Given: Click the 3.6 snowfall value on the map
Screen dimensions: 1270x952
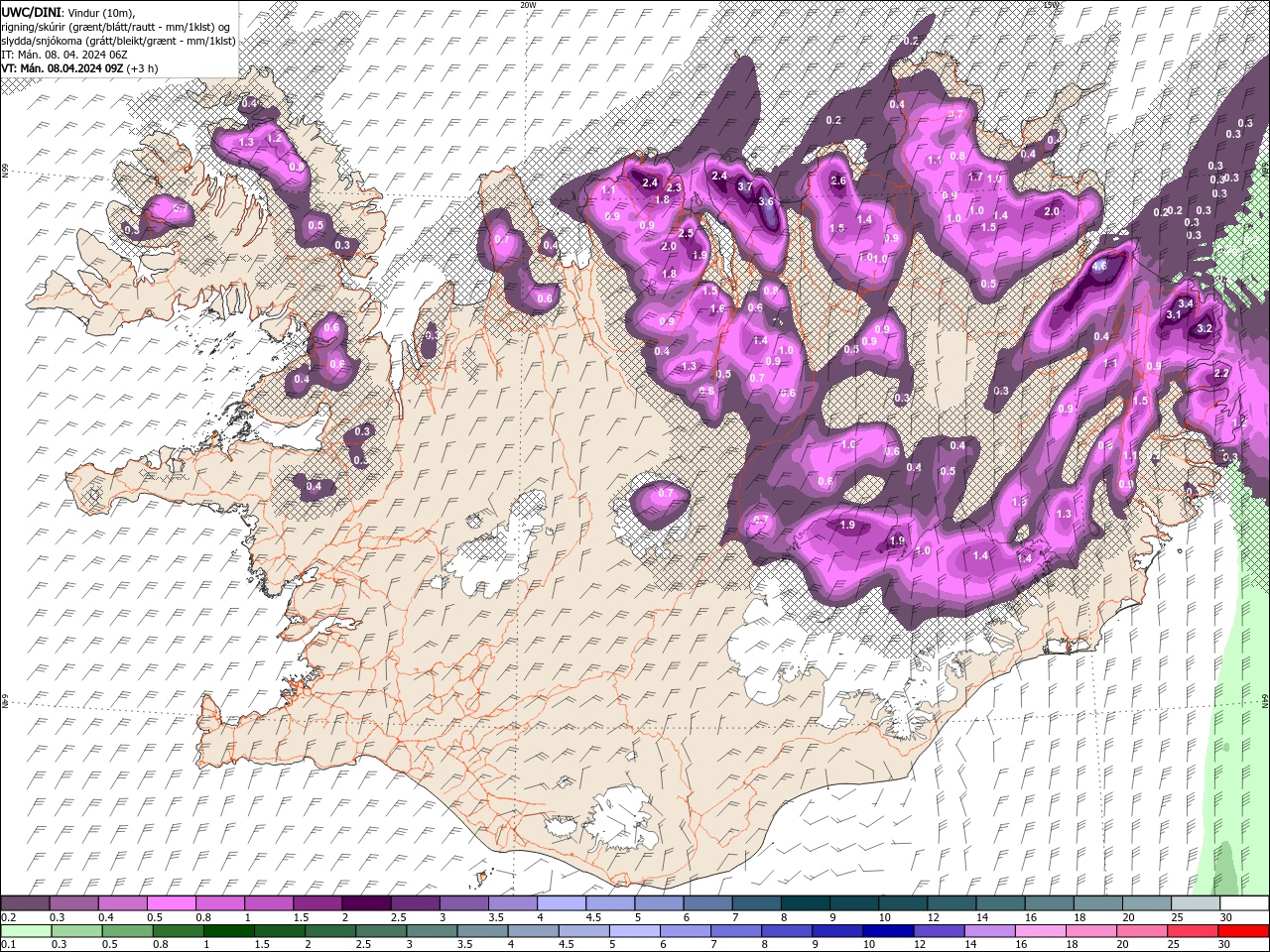Looking at the screenshot, I should pyautogui.click(x=766, y=201).
